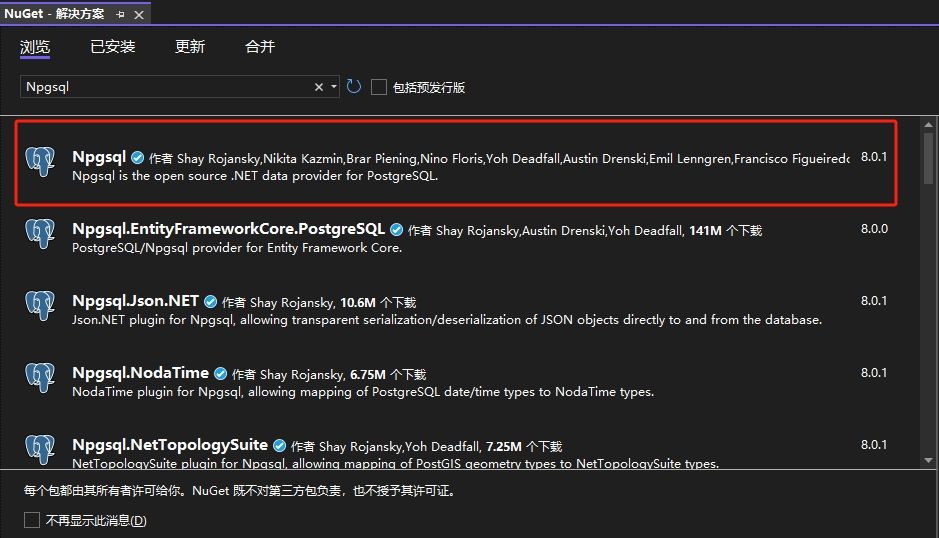Screen dimensions: 939x538
Task: Click version 8.0.1 on Npgsql.NetTopologySuite row
Action: 874,445
